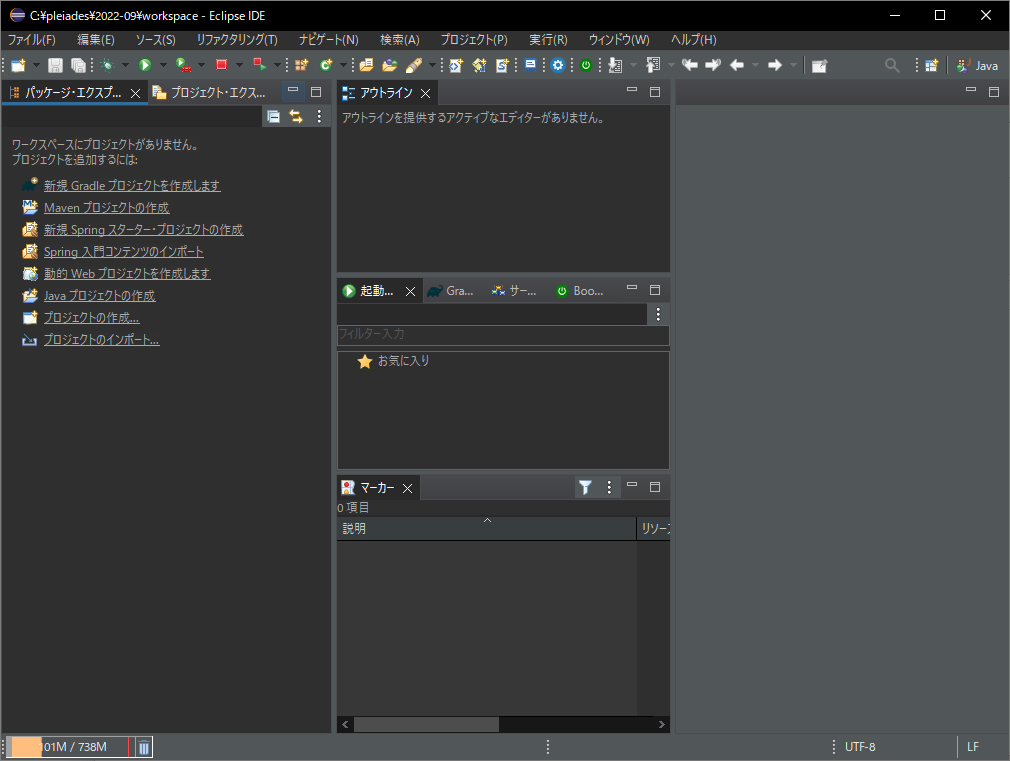This screenshot has width=1010, height=761.
Task: Click the Markers horizontal scrollbar thumb
Action: [x=426, y=724]
